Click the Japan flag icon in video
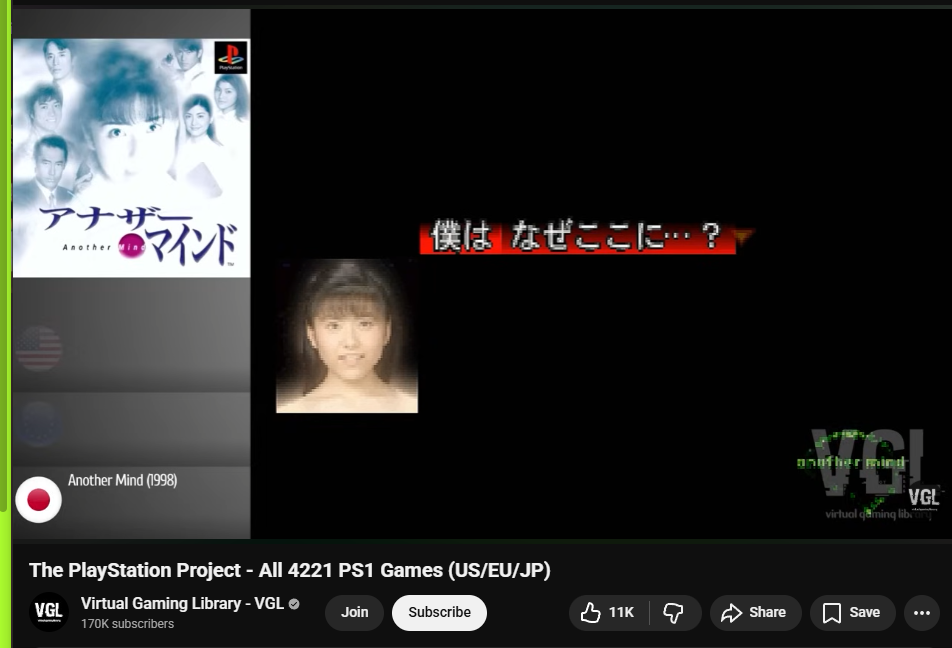 pos(38,500)
